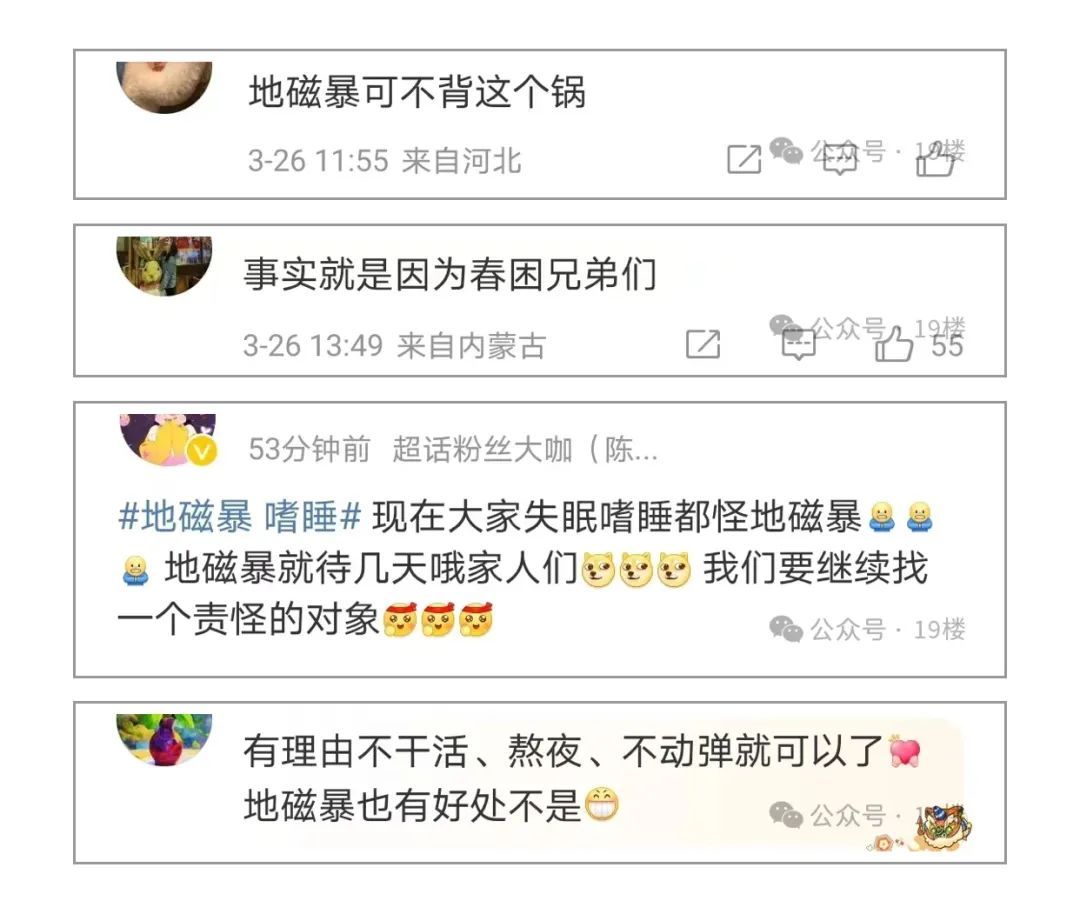Open the 内蒙古 commenter's avatar
The height and width of the screenshot is (921, 1080).
point(164,266)
